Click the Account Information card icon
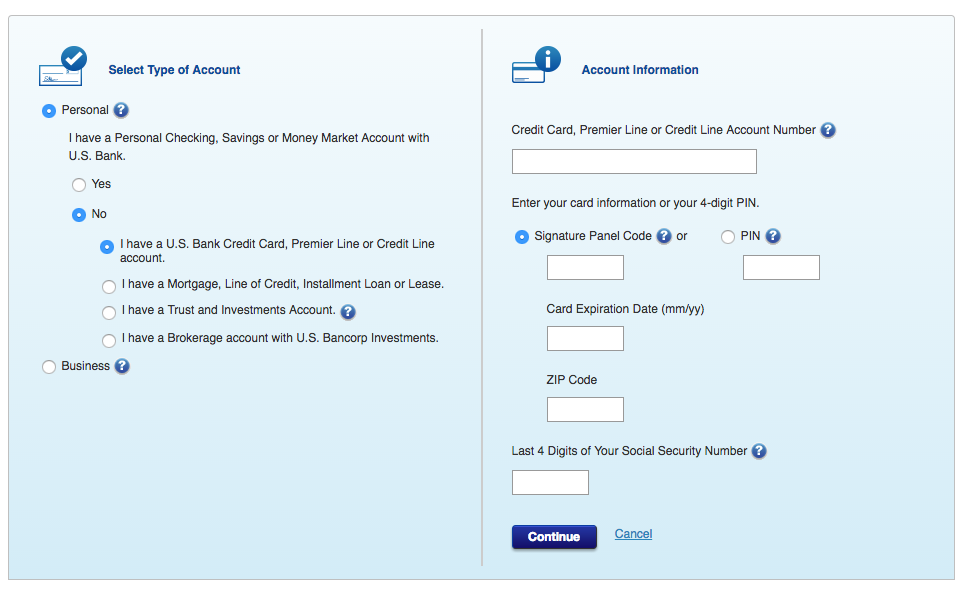 coord(536,65)
